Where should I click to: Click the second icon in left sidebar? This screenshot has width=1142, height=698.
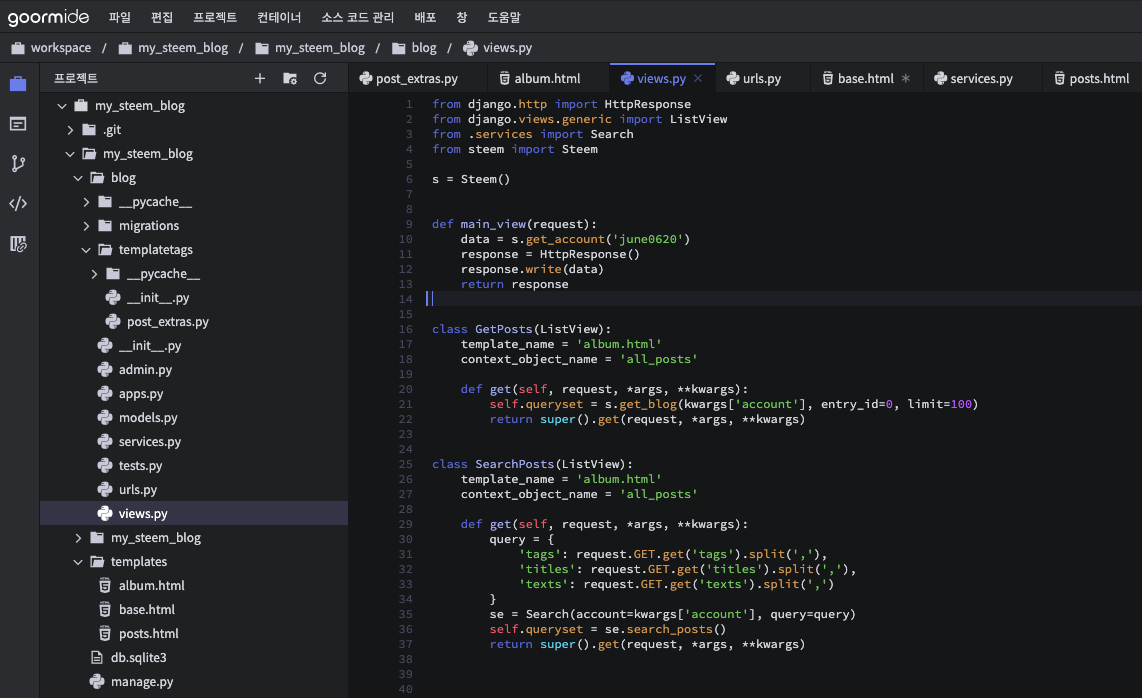[18, 124]
